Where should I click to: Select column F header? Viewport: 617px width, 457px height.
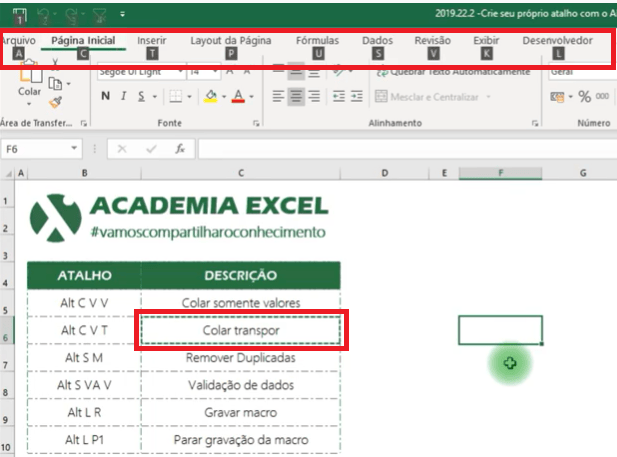tap(501, 173)
